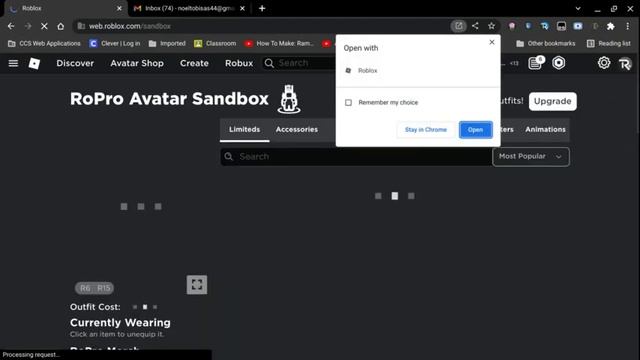Select the Limiteds tab
The height and width of the screenshot is (360, 640).
pos(244,129)
